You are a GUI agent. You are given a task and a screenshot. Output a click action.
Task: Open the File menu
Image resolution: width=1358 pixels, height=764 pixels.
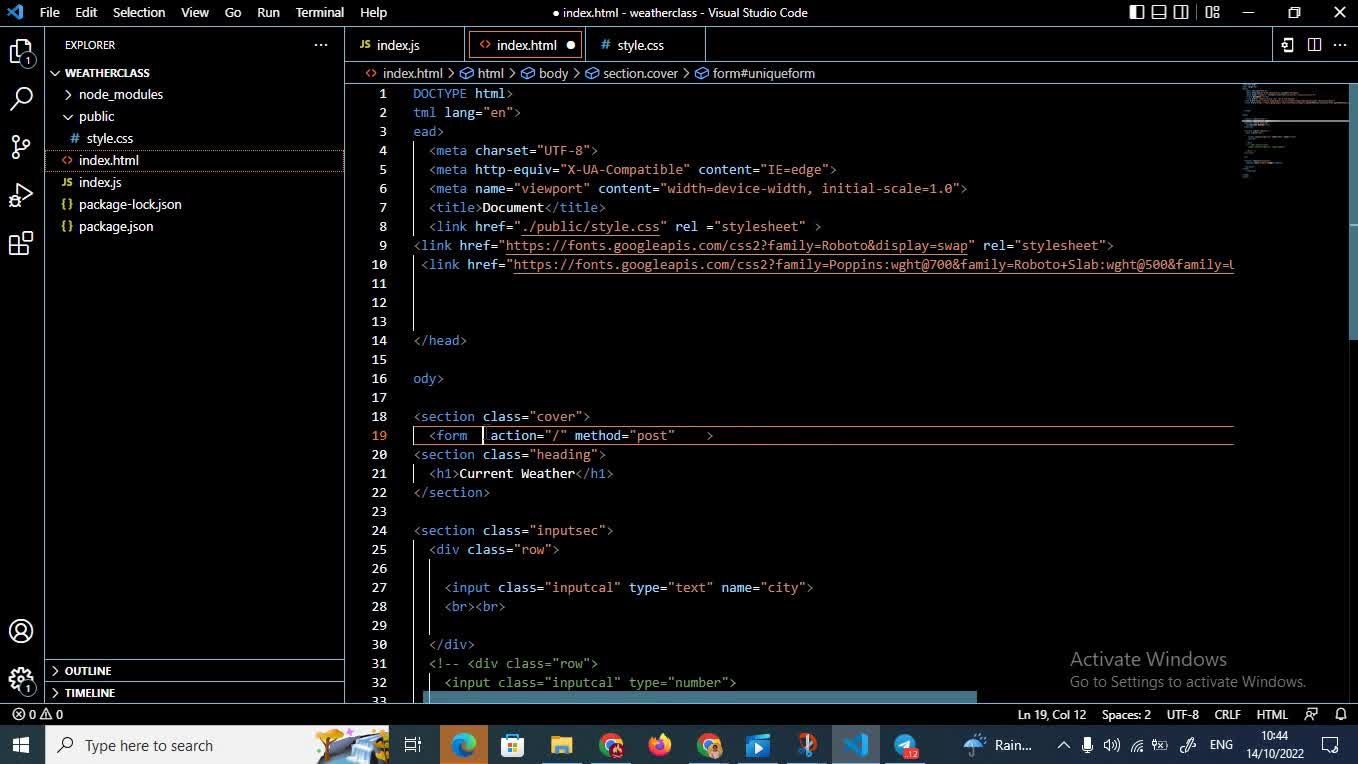point(49,12)
